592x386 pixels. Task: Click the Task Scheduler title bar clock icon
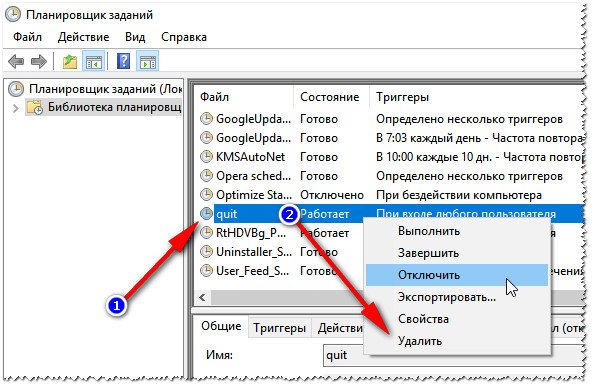tap(12, 14)
